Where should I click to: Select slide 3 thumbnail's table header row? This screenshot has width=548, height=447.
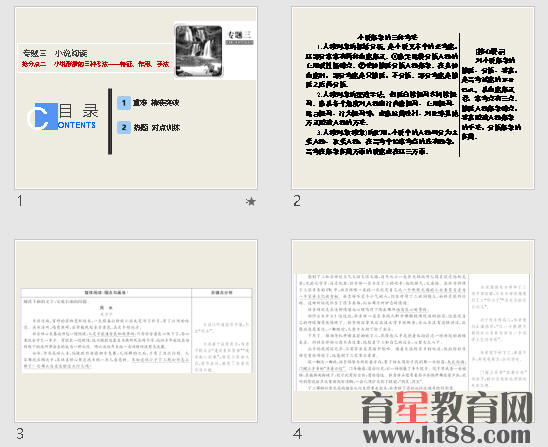point(136,293)
